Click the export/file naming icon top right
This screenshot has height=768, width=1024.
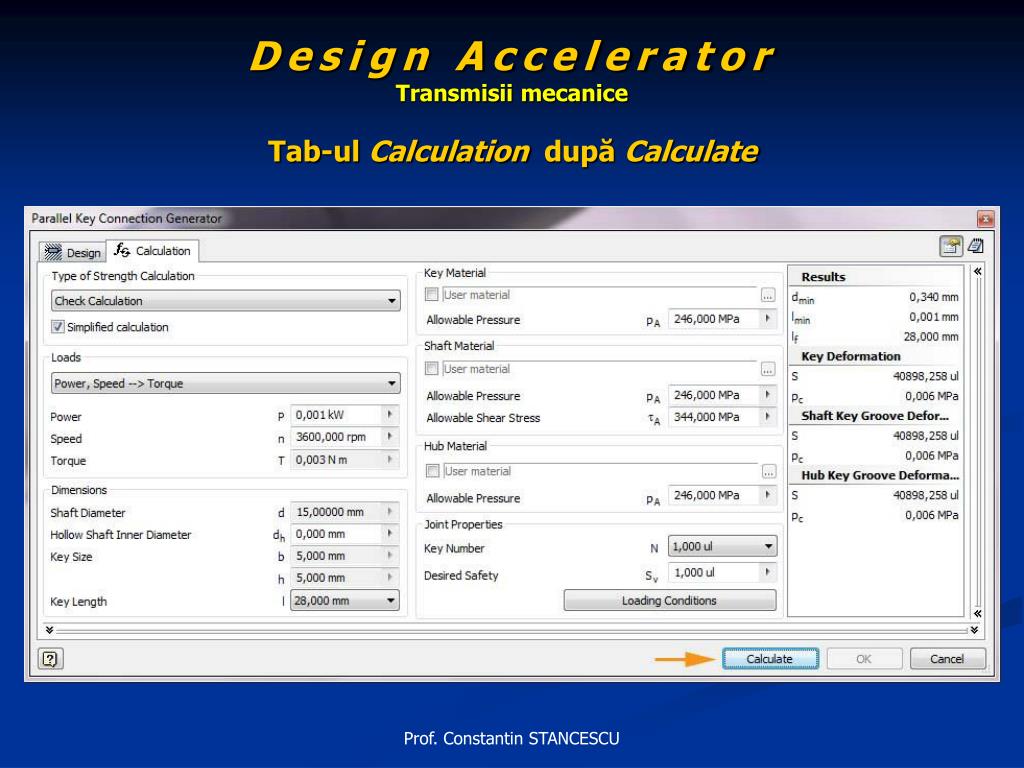[951, 246]
